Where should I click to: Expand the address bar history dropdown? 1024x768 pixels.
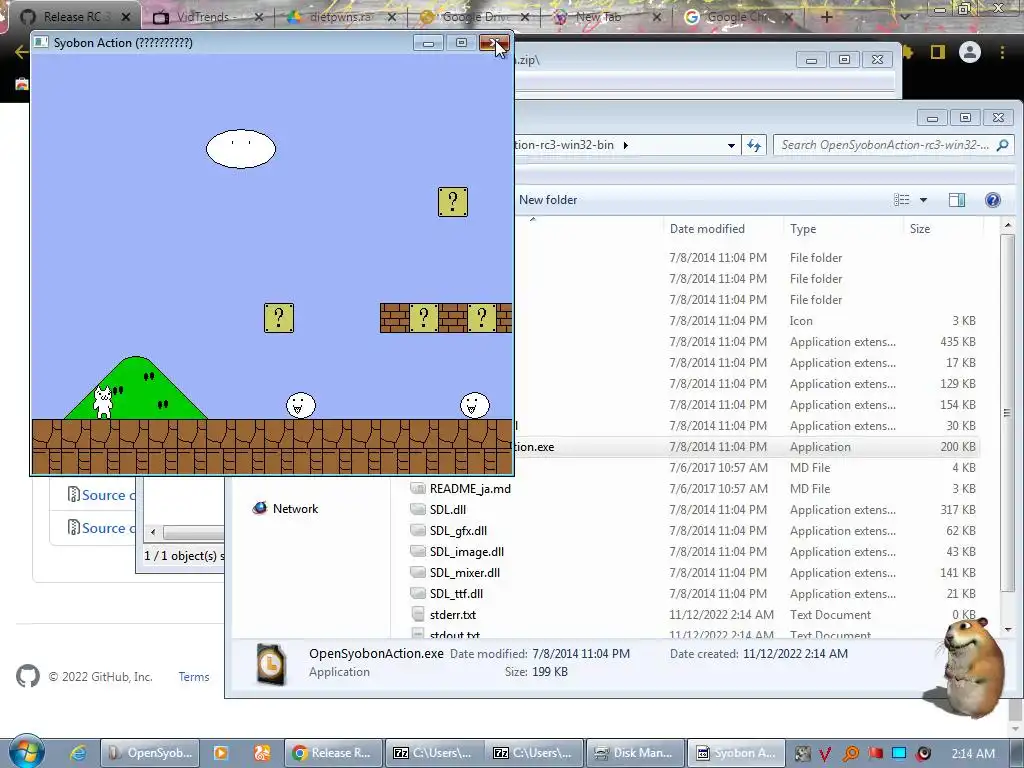pos(731,145)
